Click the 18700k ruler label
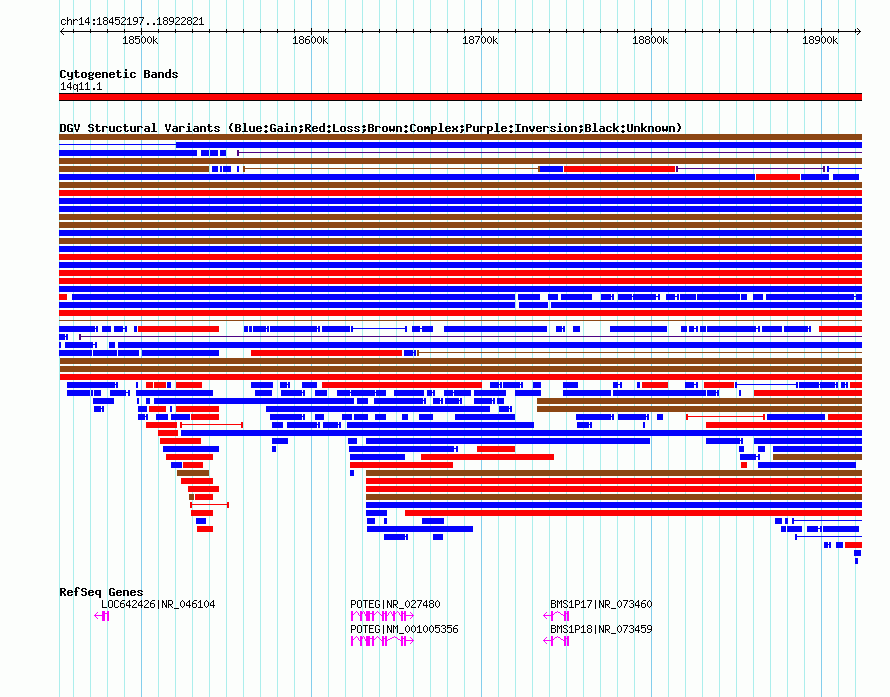890x697 pixels. (x=480, y=40)
